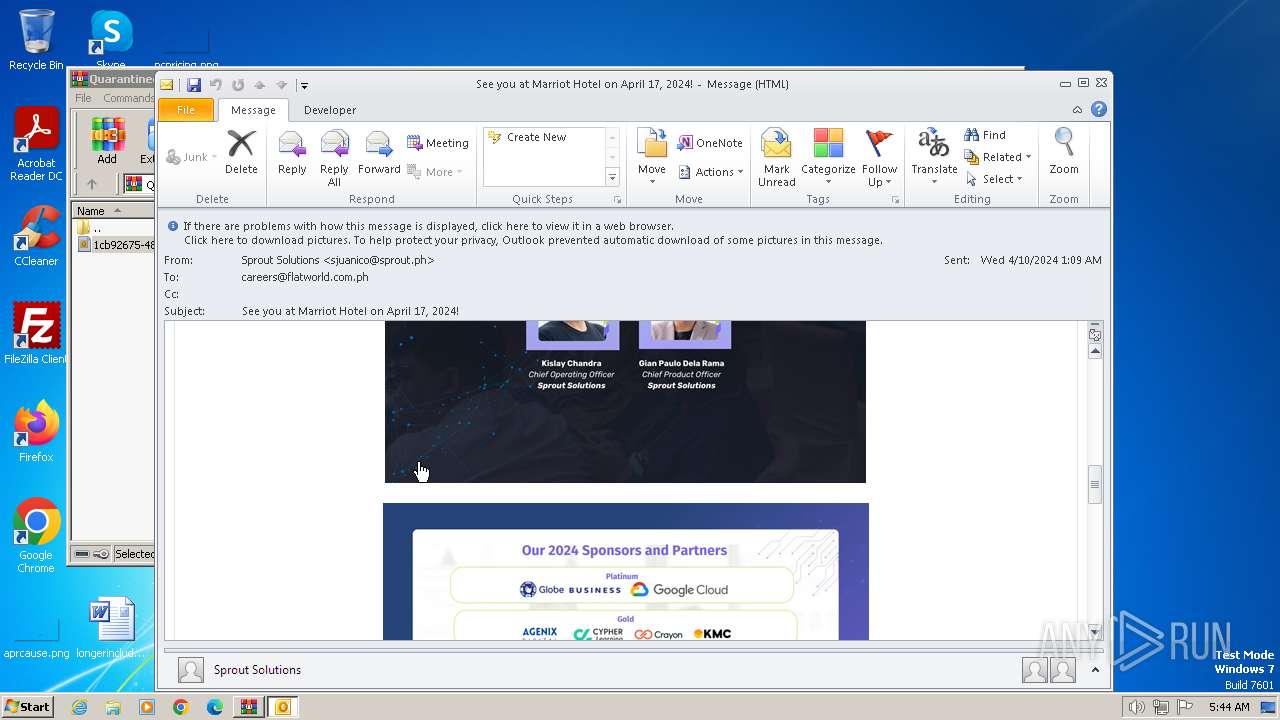
Task: Open Google Chrome desktop shortcut
Action: [x=36, y=536]
